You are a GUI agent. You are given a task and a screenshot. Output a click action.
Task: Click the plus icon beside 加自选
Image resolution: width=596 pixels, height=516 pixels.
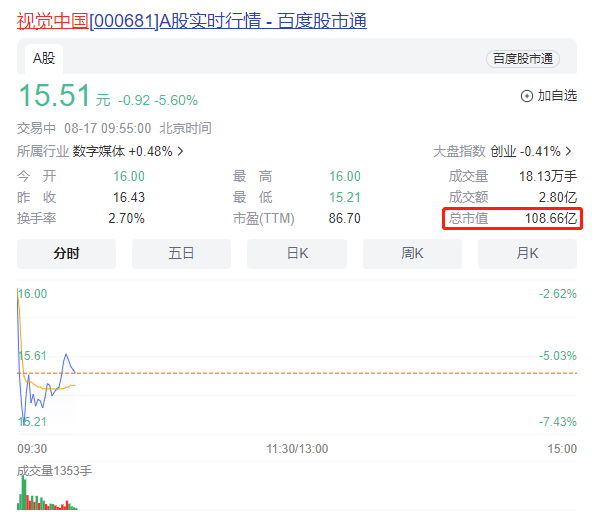(x=526, y=96)
